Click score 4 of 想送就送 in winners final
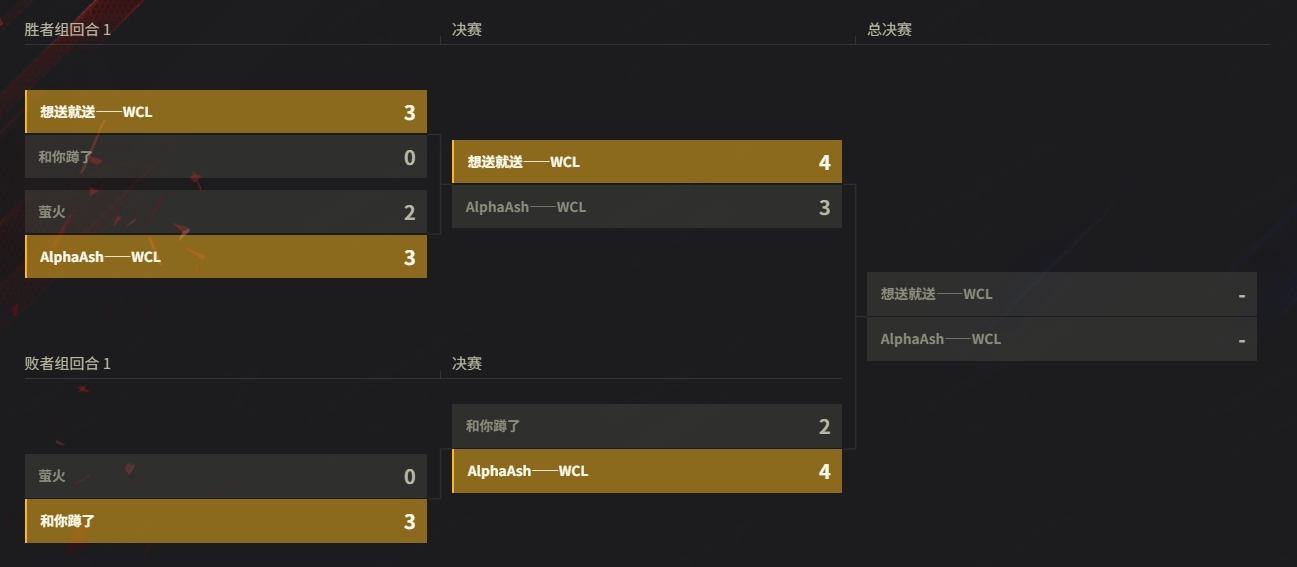Image resolution: width=1297 pixels, height=567 pixels. pos(824,162)
